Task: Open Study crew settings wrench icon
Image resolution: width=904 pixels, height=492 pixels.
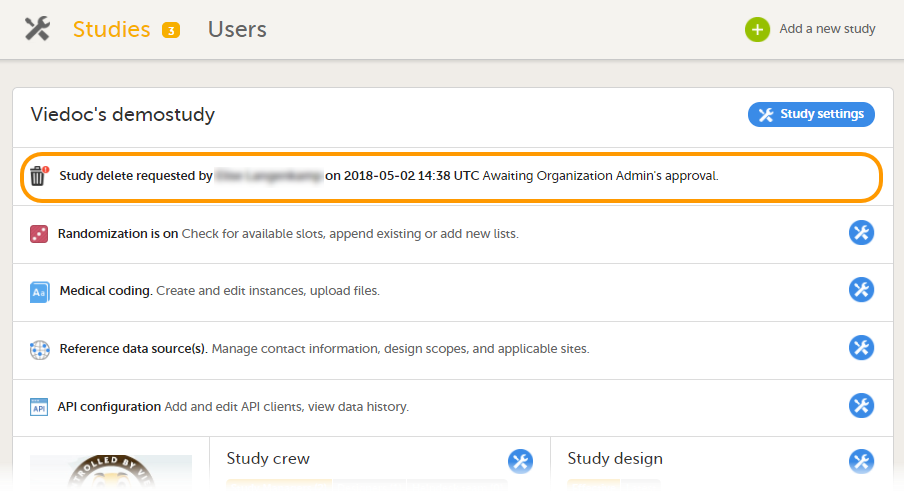Action: click(520, 461)
